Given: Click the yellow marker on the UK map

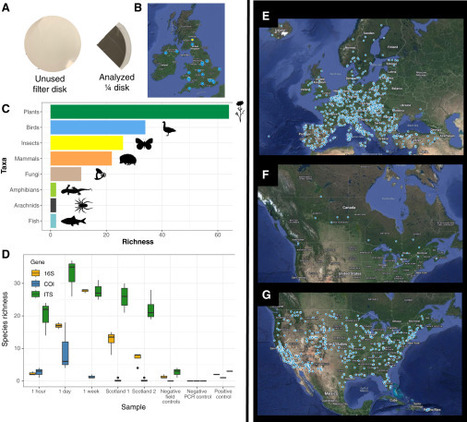Looking at the screenshot, I should (192, 40).
